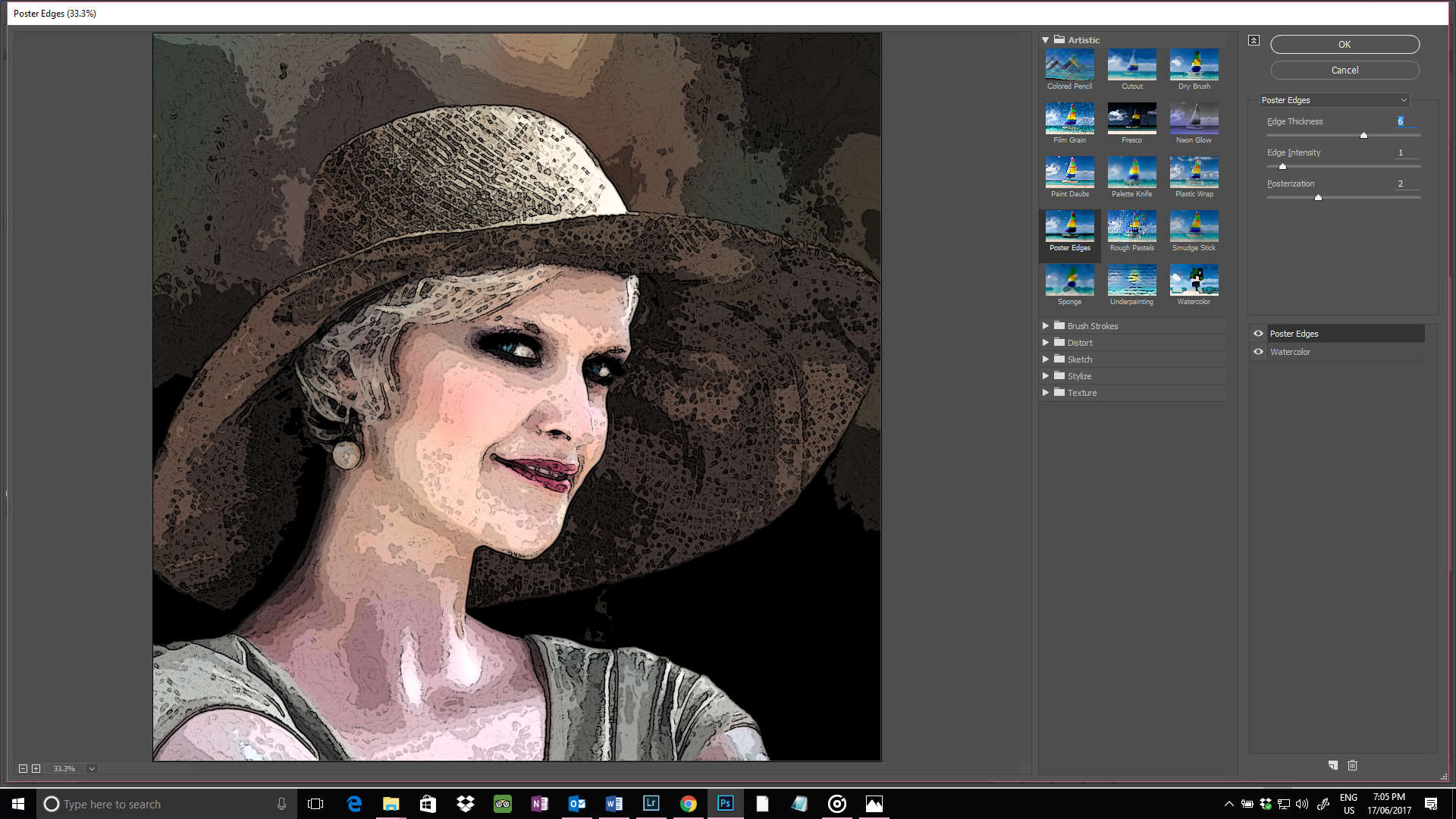The width and height of the screenshot is (1456, 819).
Task: Click OK to apply the filter
Action: (1345, 45)
